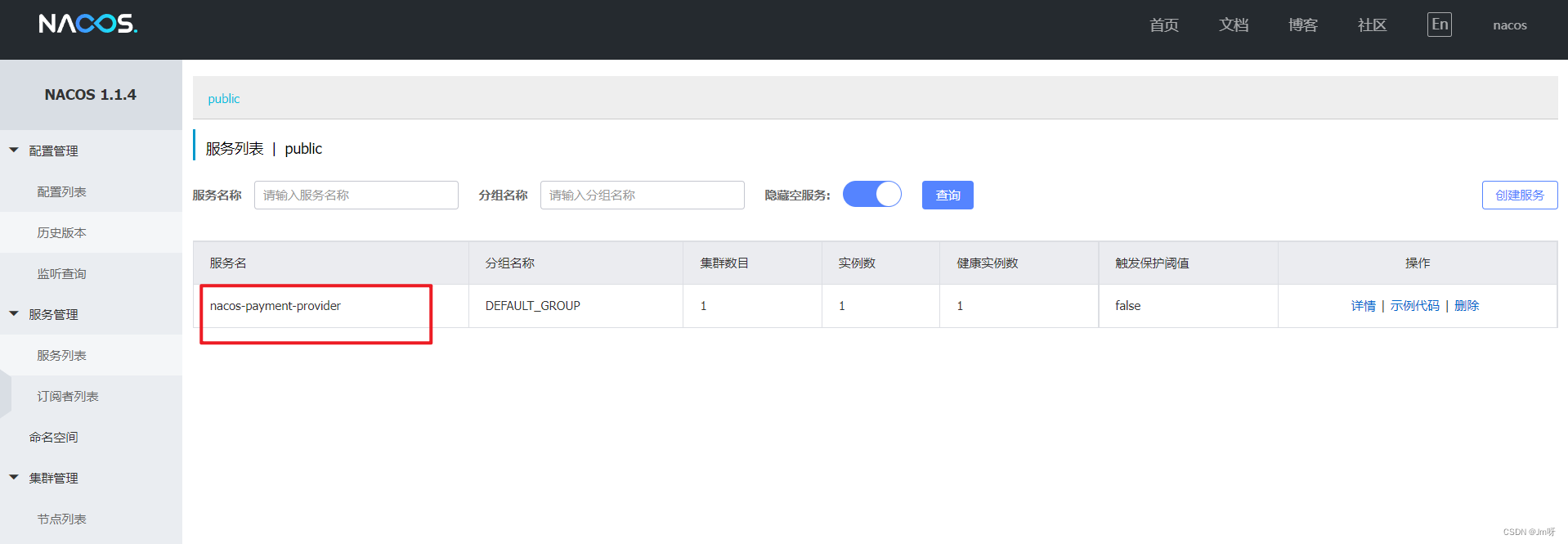Open 配置列表 in the sidebar

62,191
